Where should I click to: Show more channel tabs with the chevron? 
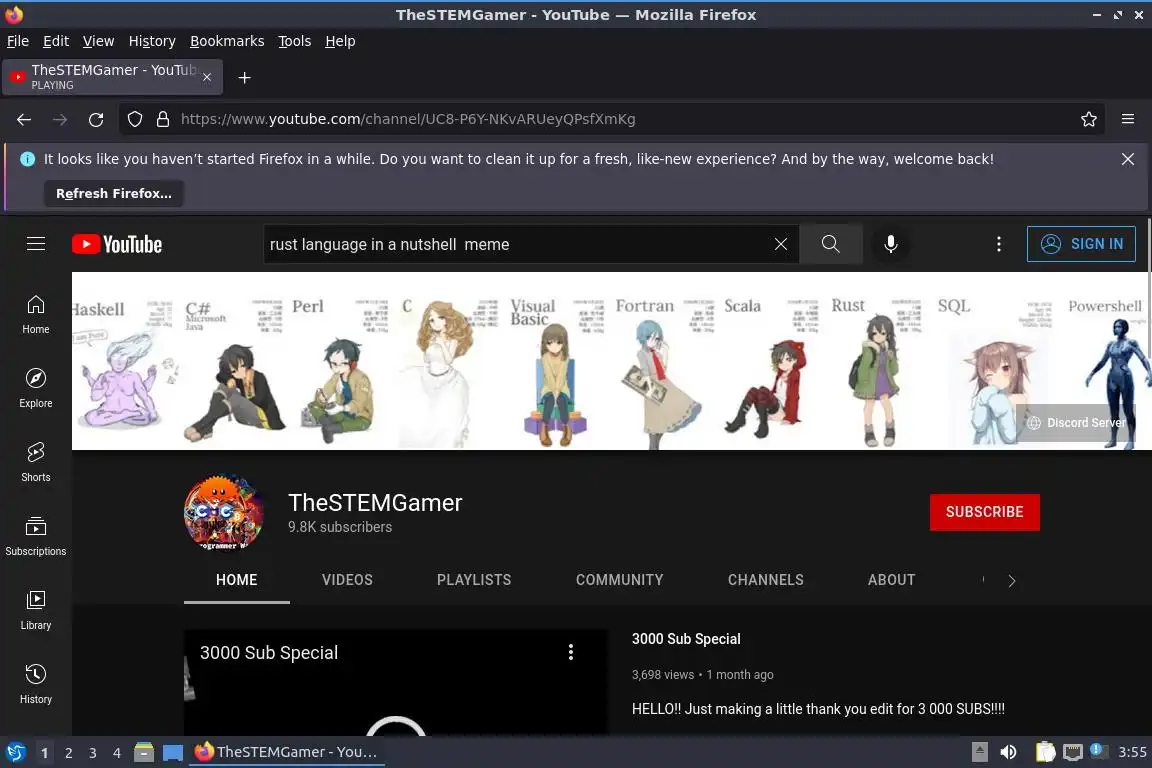[x=1012, y=581]
